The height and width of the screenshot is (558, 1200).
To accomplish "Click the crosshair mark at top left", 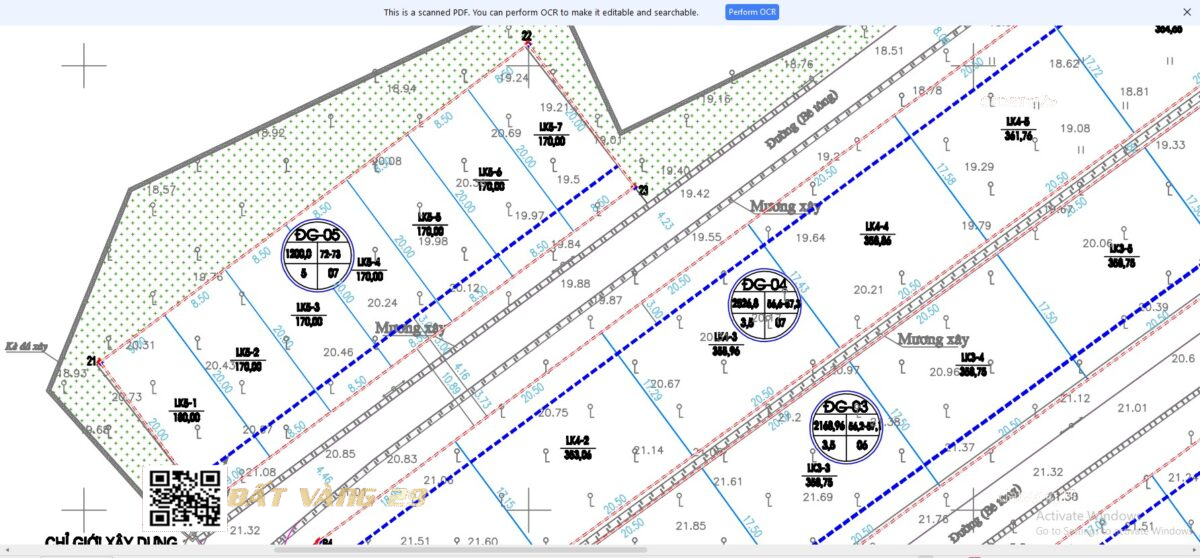I will tap(84, 66).
